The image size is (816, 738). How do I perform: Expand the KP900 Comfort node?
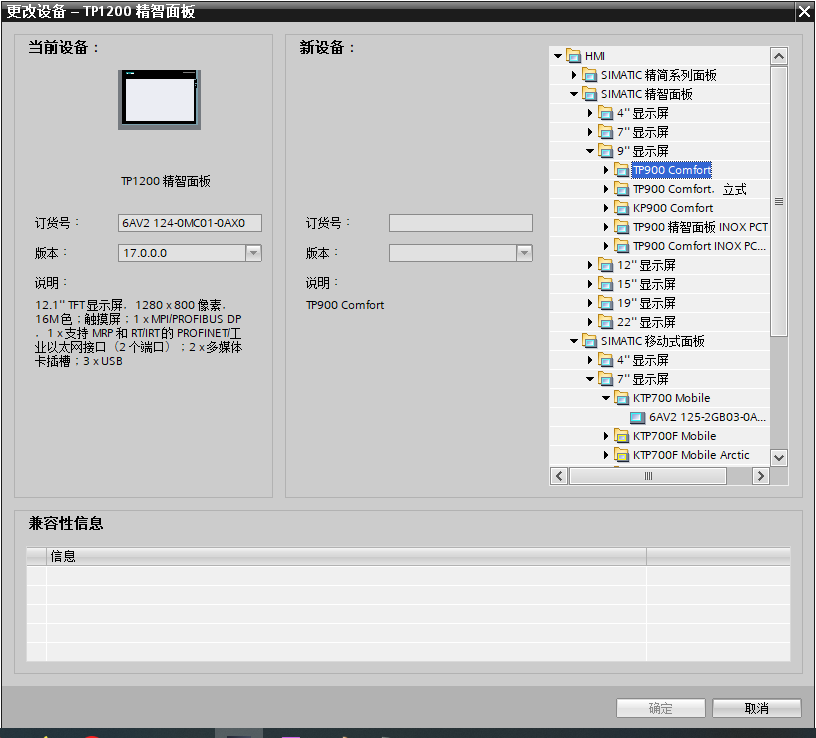tap(606, 208)
